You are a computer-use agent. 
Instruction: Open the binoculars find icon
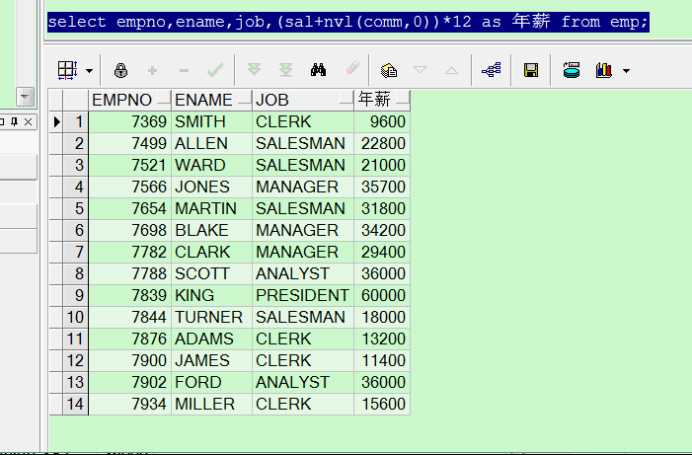tap(318, 70)
